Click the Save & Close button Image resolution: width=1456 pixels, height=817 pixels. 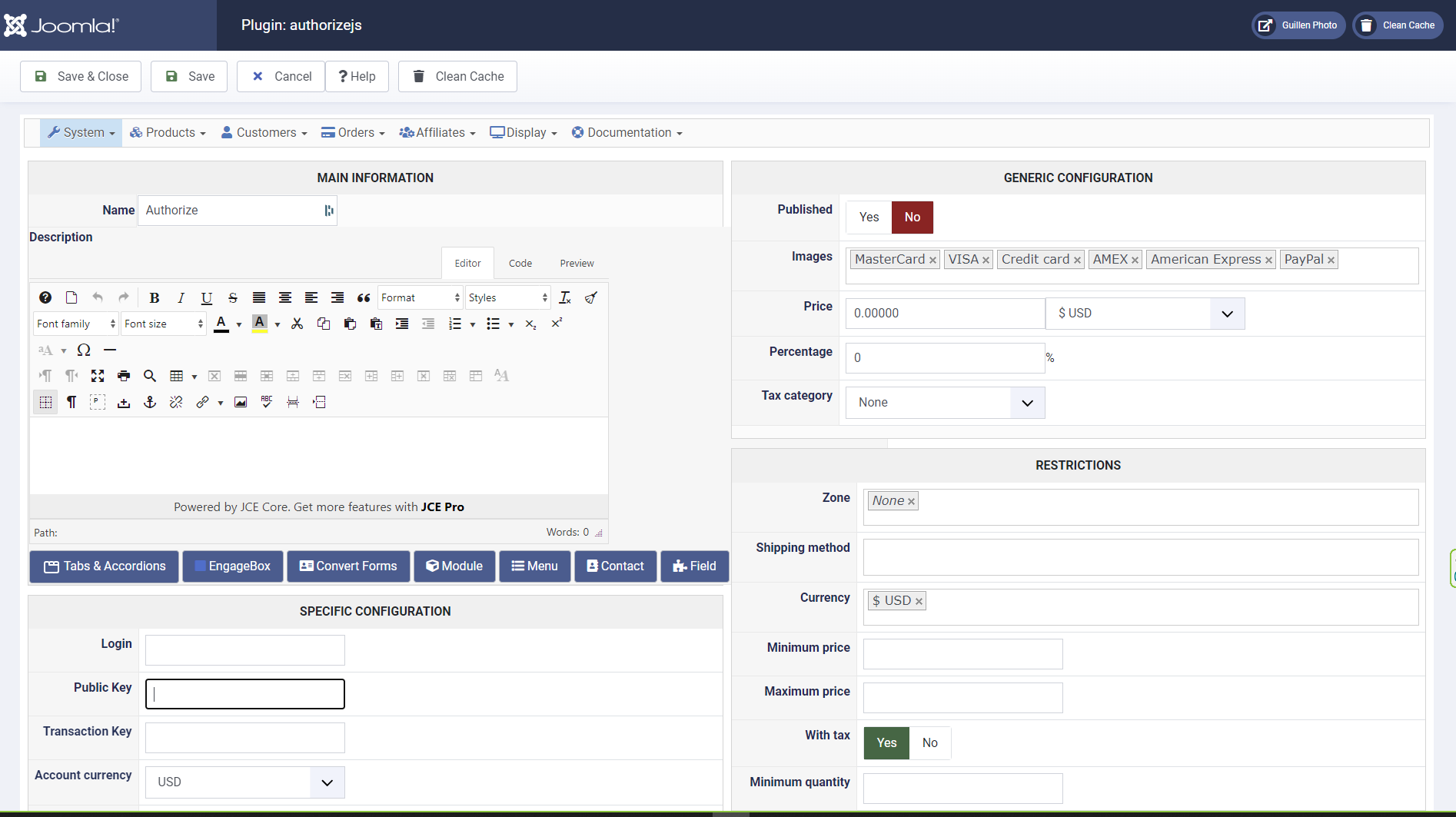81,77
